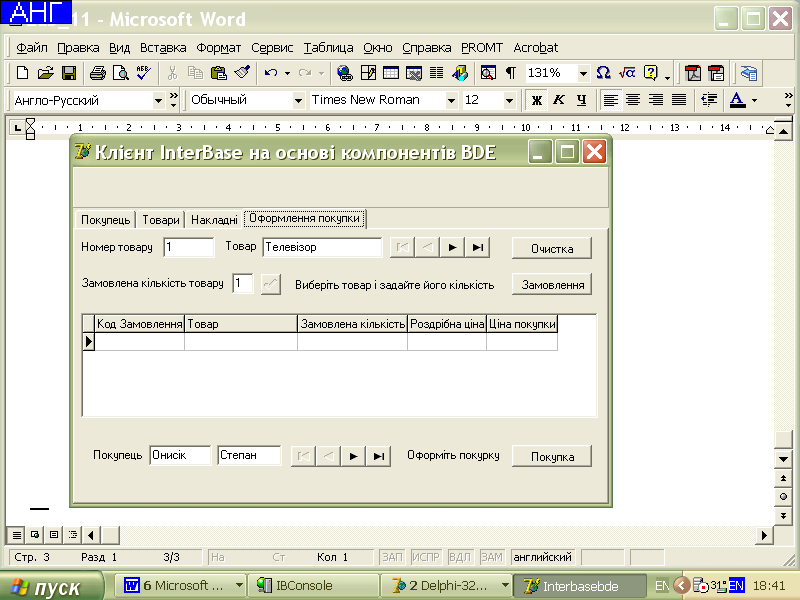Open the Document Map icon
Screen dimensions: 800x600
pyautogui.click(x=488, y=73)
